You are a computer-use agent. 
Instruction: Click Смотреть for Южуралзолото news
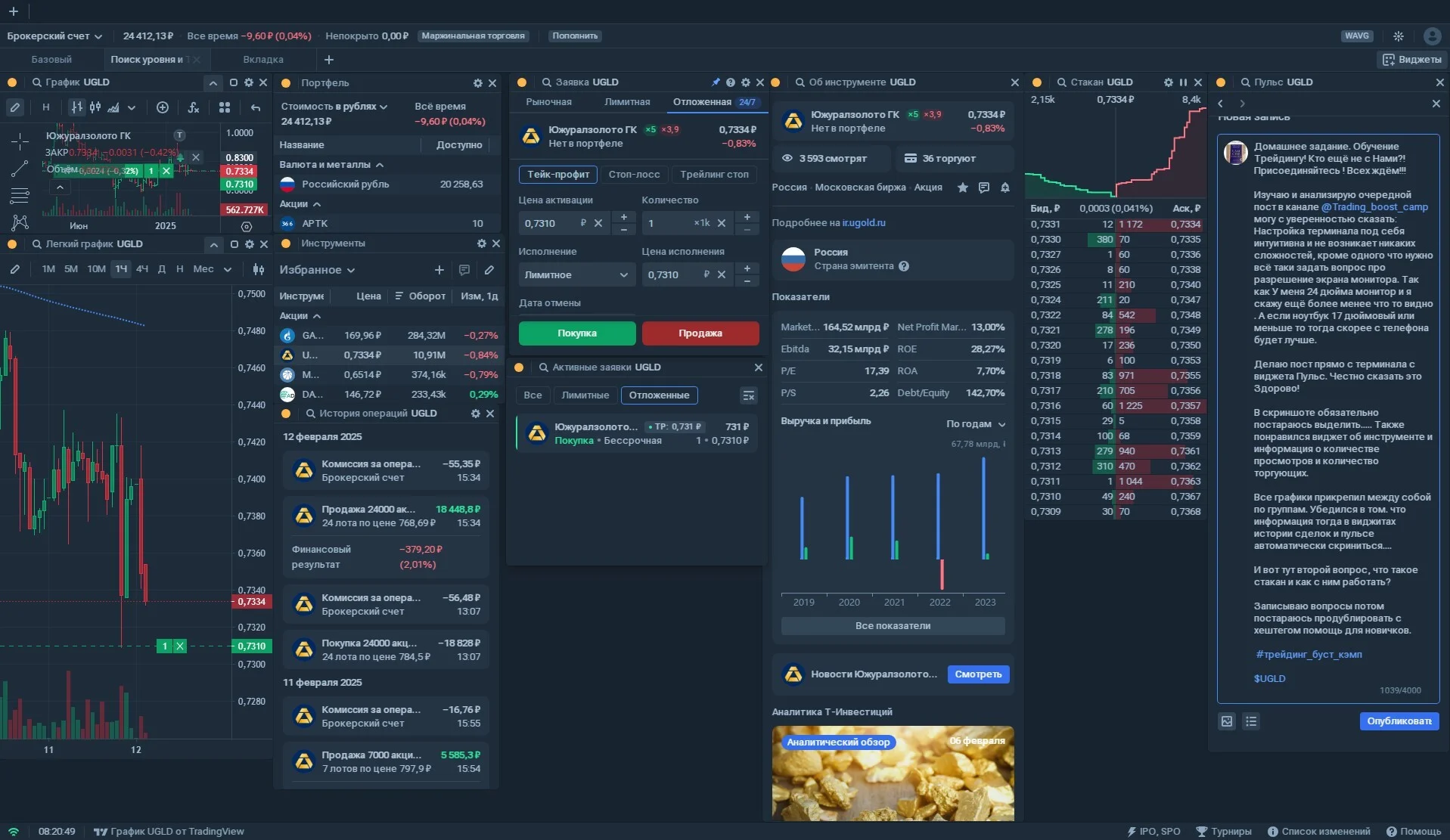coord(978,674)
